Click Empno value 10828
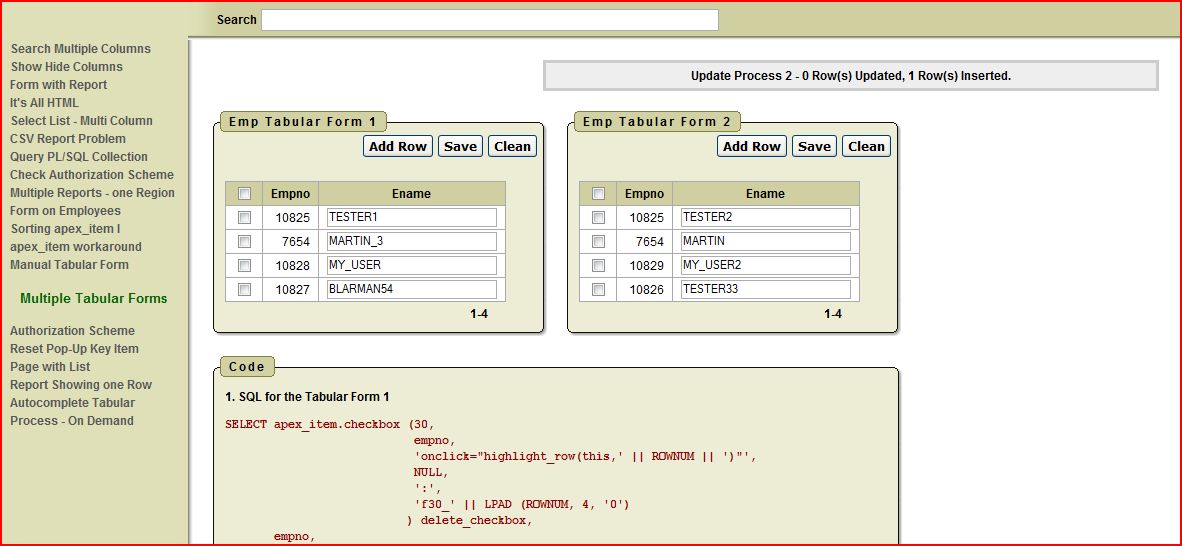 (292, 265)
